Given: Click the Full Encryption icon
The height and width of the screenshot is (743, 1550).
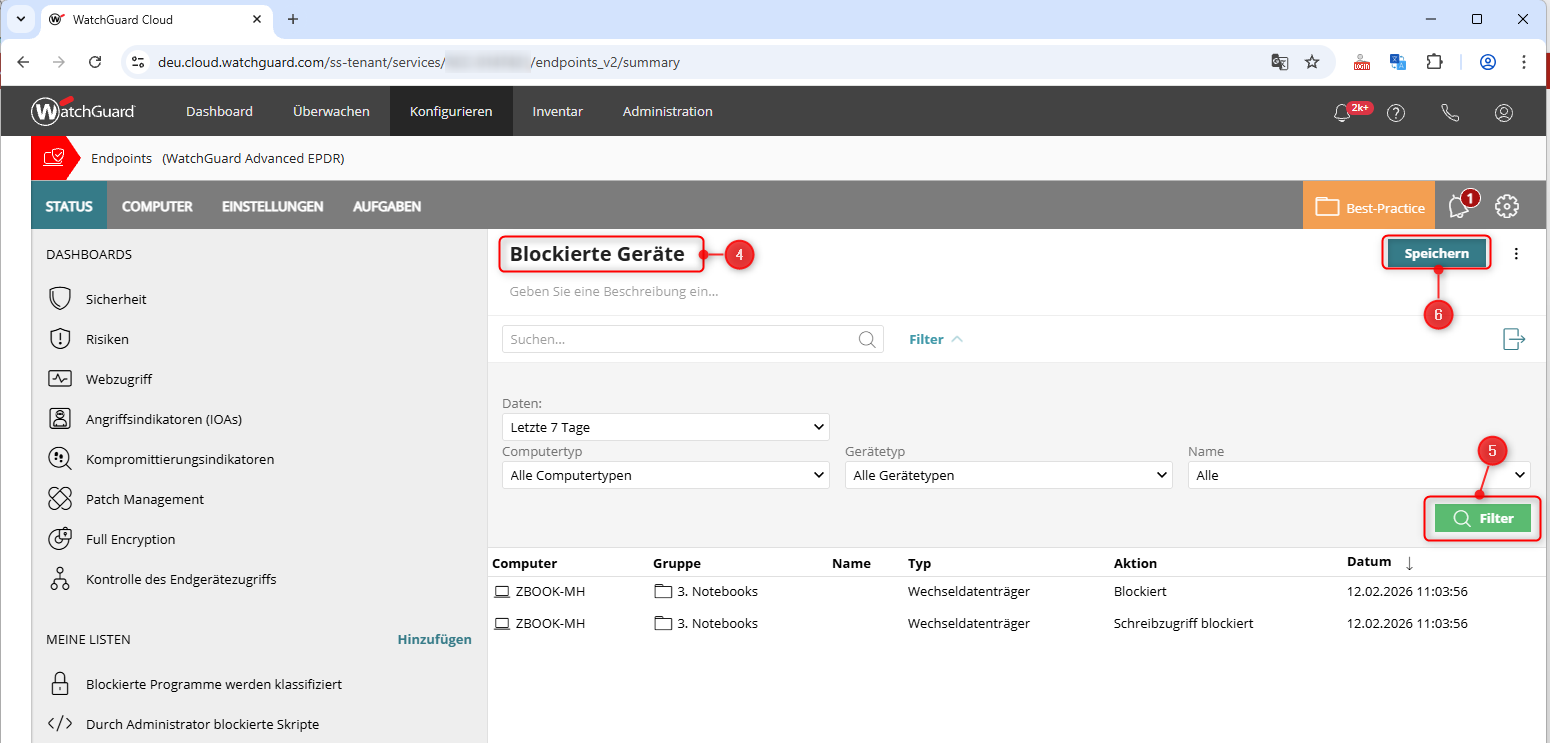Looking at the screenshot, I should point(60,539).
